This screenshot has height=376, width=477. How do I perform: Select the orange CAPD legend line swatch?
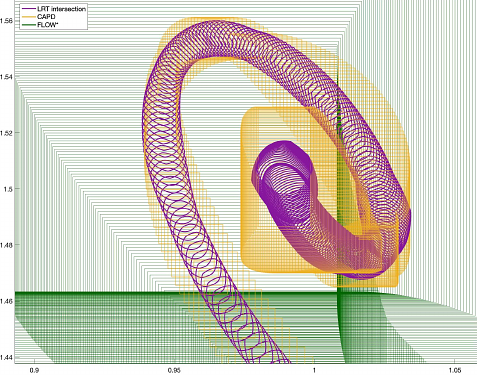click(x=28, y=17)
